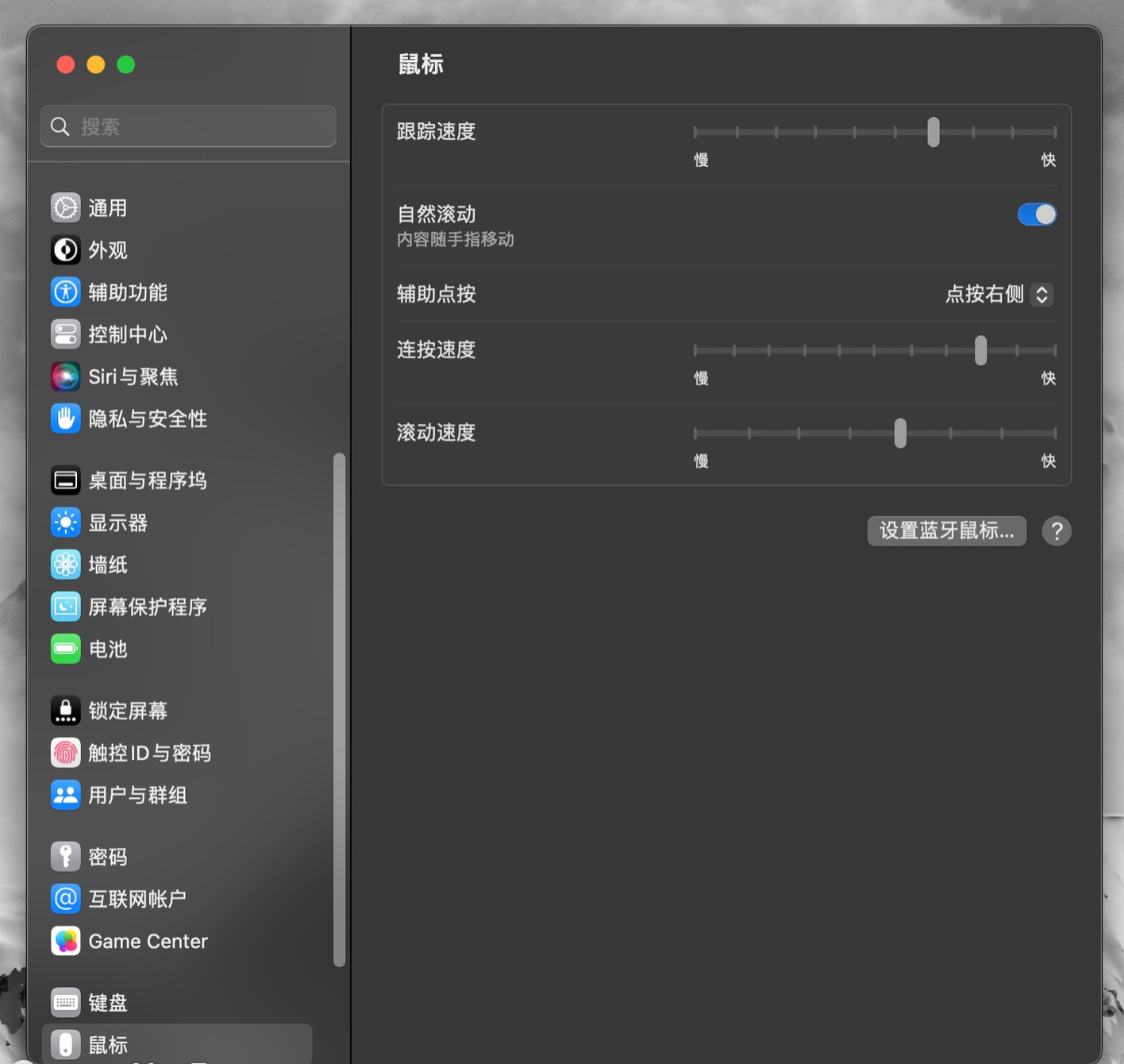Open Game Center settings
Image resolution: width=1124 pixels, height=1064 pixels.
coord(66,941)
